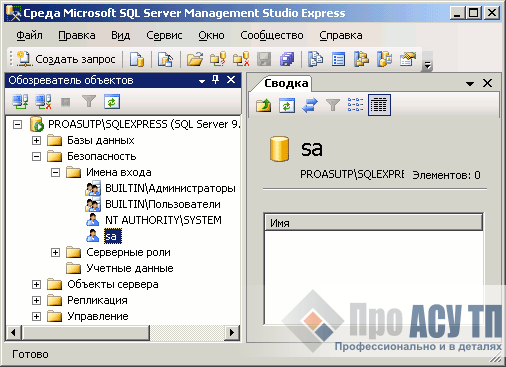The image size is (506, 367).
Task: Click the left arrow of horizontal scrollbar
Action: [13, 332]
